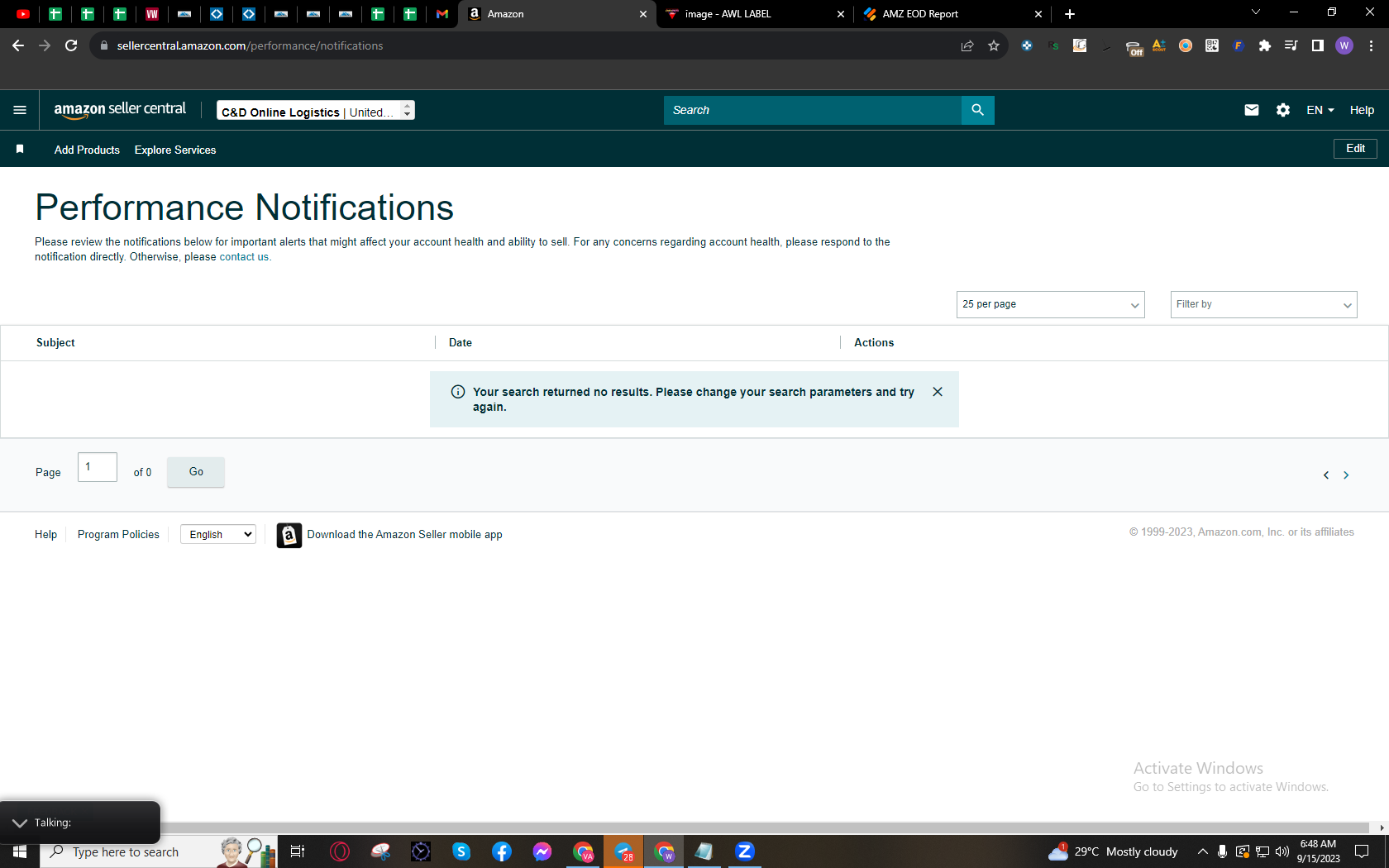Click the Amazon Seller app icon

[289, 535]
